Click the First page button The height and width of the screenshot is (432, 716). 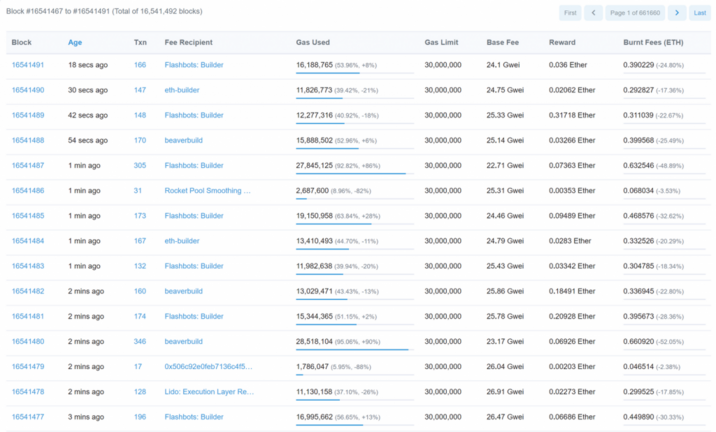[x=570, y=13]
